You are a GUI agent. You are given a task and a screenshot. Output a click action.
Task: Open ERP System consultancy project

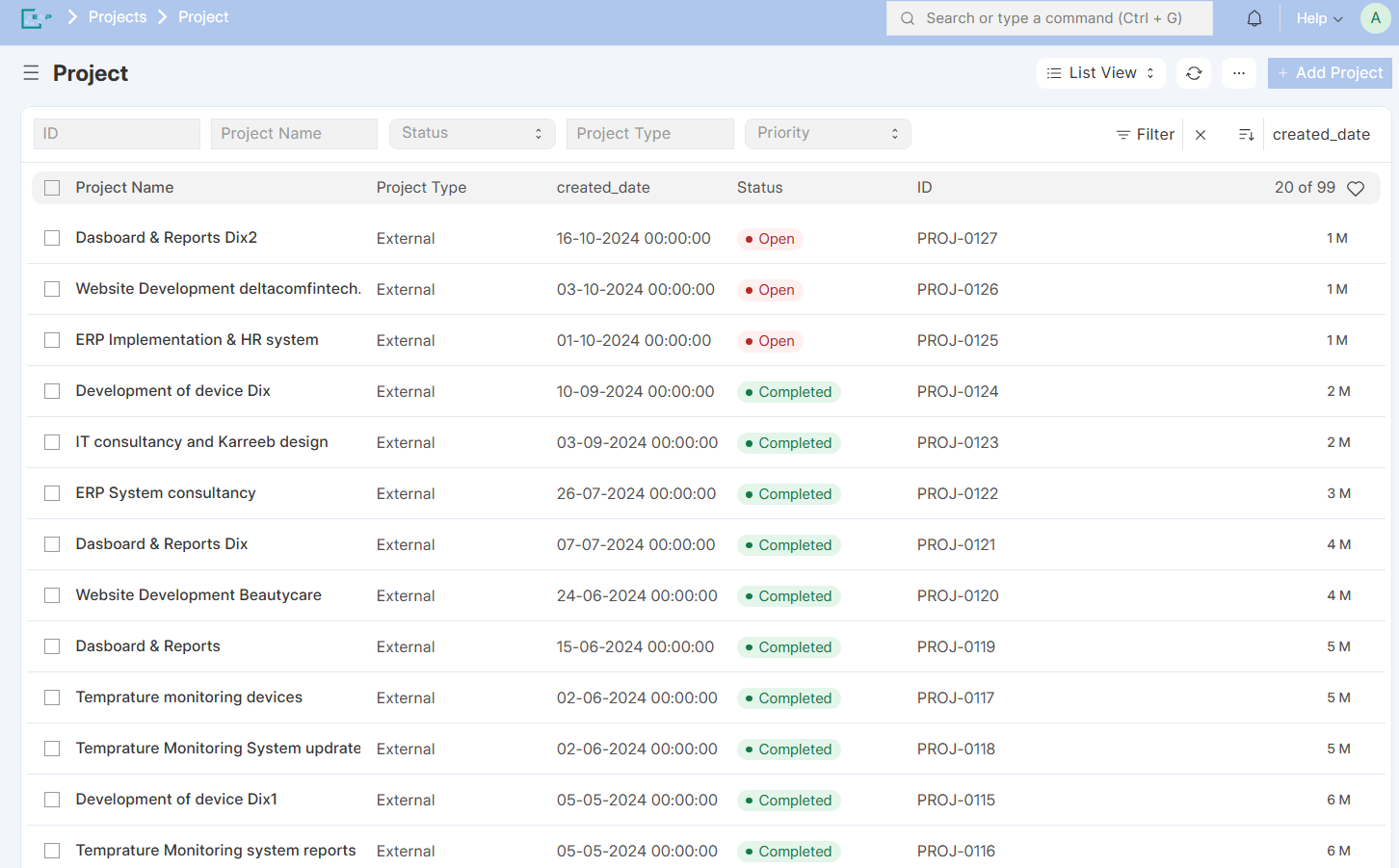point(166,493)
